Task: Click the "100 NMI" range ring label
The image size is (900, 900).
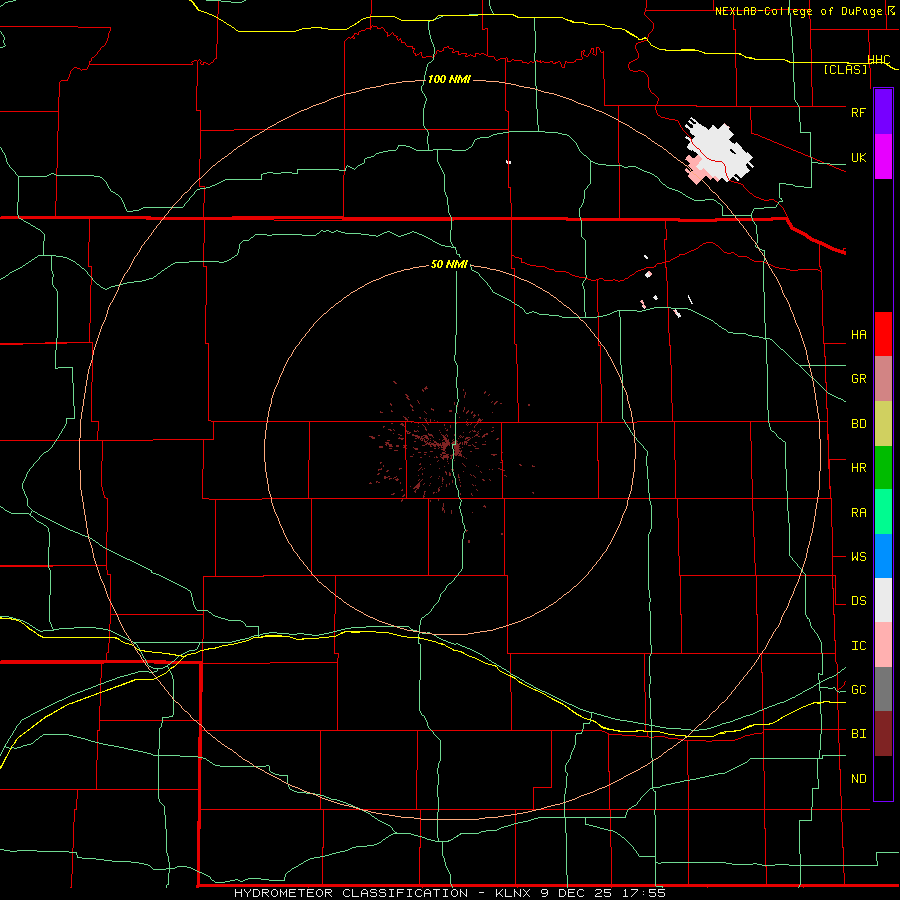Action: tap(449, 79)
